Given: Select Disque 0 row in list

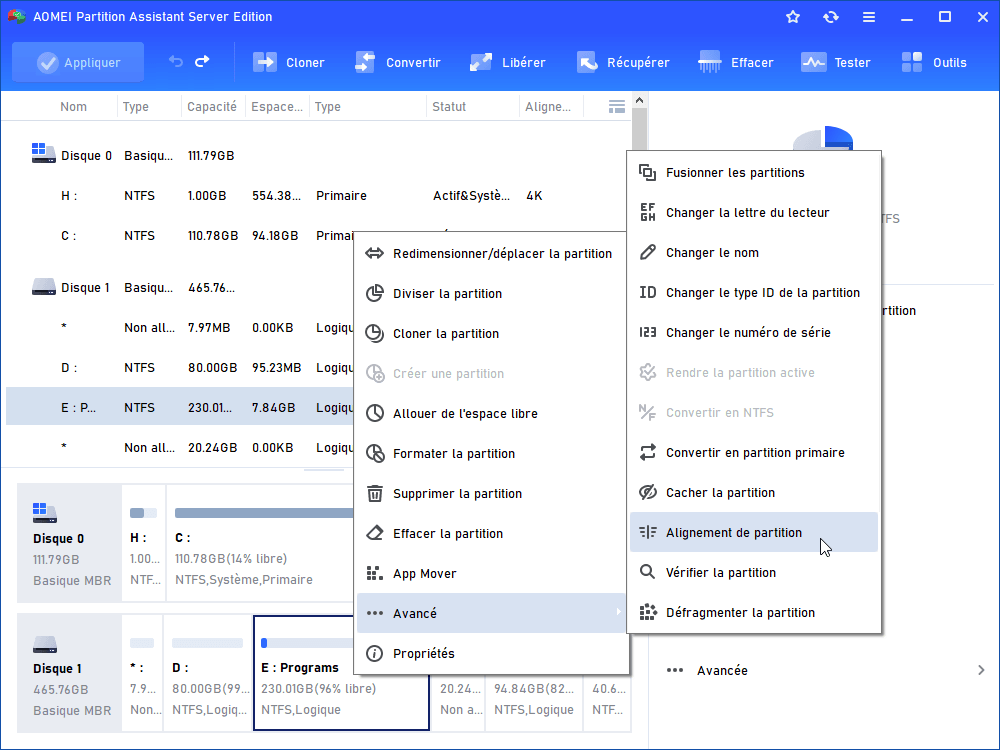Looking at the screenshot, I should [318, 156].
